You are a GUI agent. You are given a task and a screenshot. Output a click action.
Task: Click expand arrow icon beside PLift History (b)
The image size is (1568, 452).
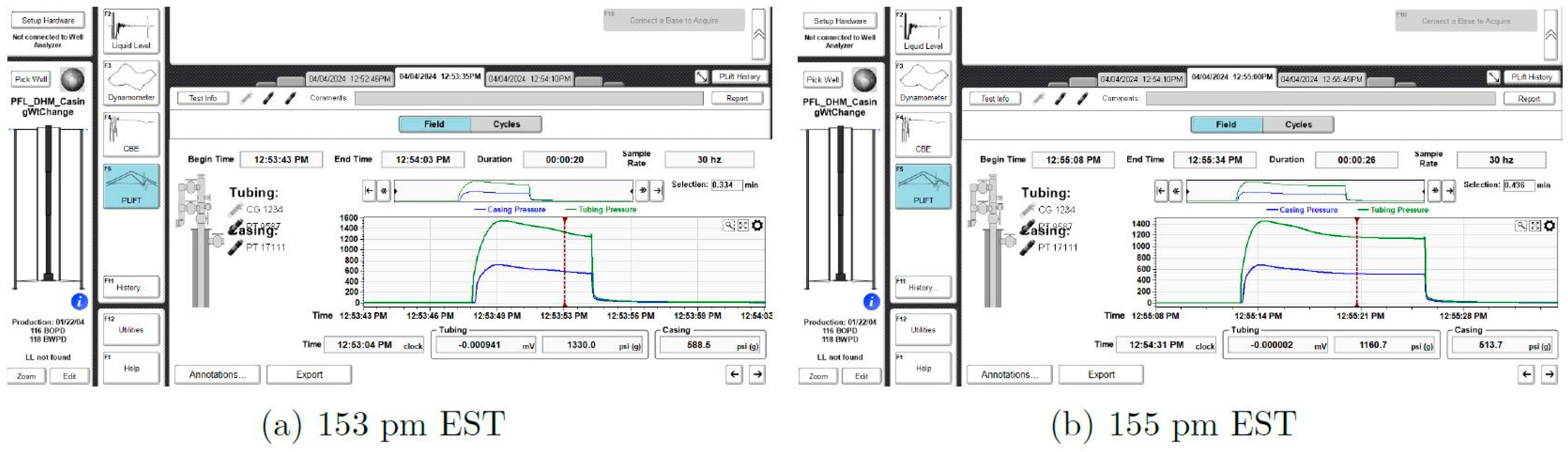click(x=1493, y=77)
